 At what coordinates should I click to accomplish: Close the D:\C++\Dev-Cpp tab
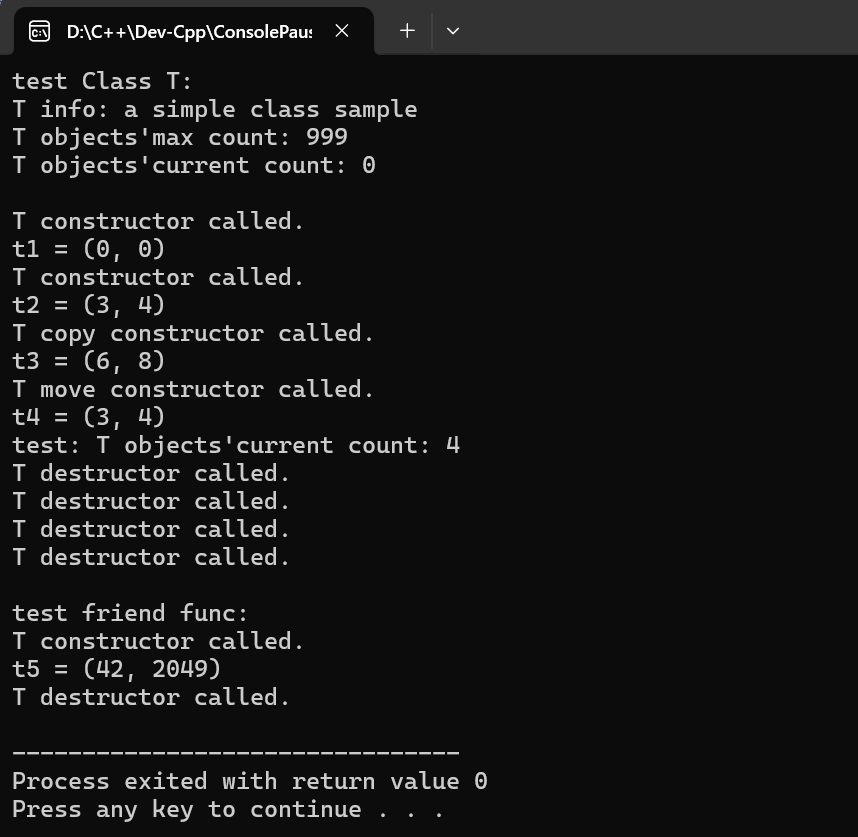point(342,31)
